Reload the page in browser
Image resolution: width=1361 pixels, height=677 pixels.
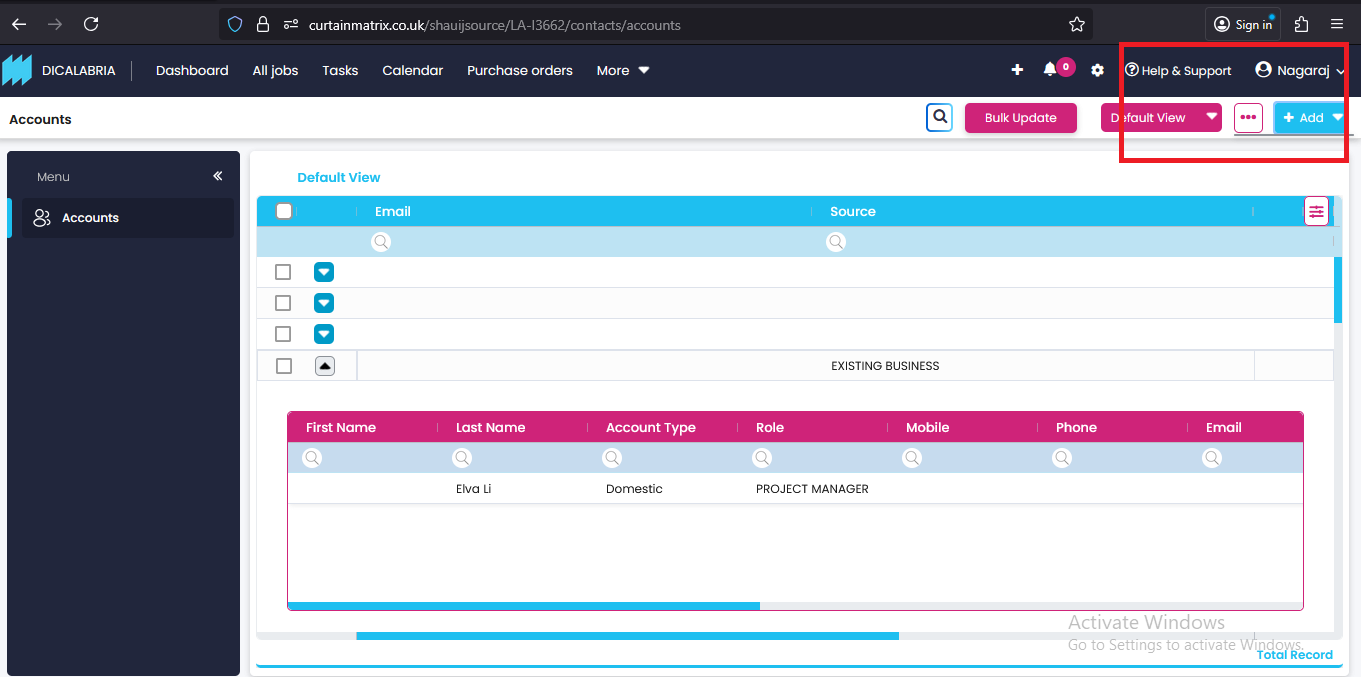(91, 24)
